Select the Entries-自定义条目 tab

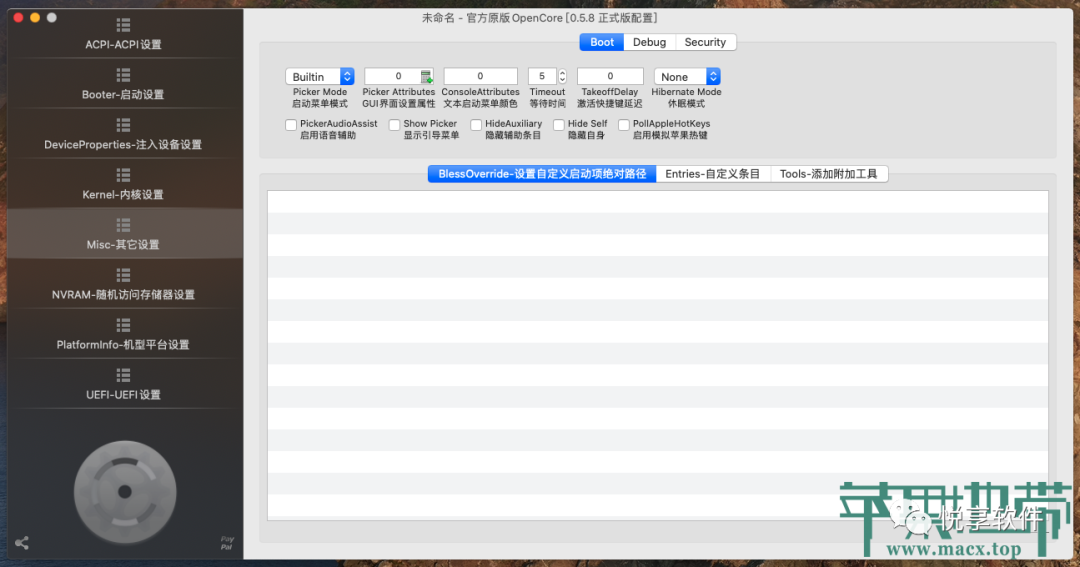(713, 174)
